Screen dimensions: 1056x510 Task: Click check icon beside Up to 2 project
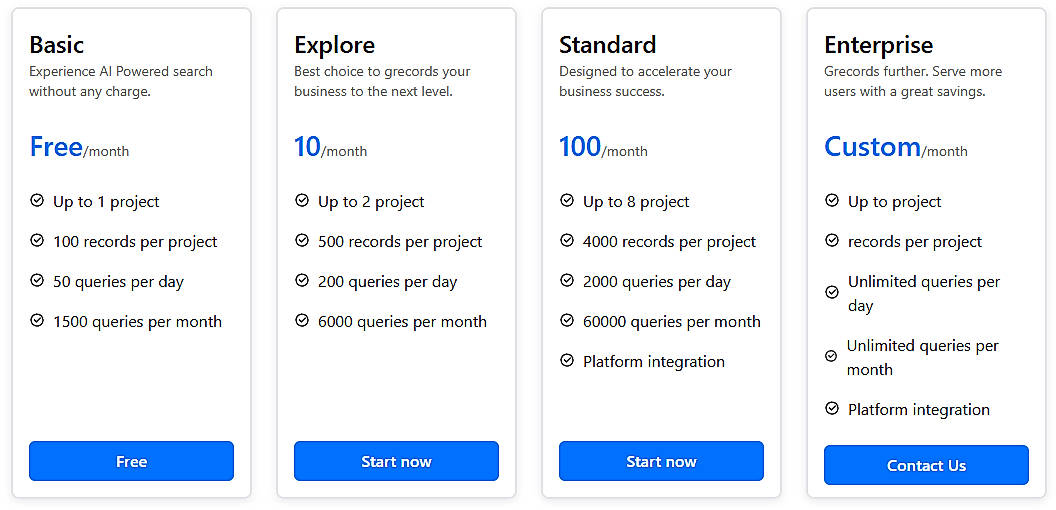(302, 201)
